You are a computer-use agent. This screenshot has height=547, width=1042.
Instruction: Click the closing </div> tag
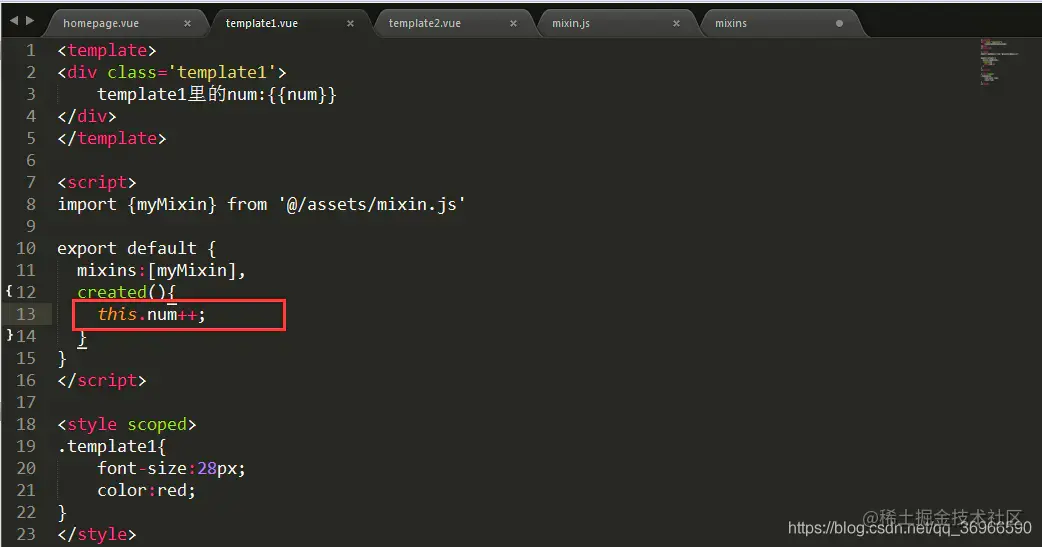87,116
